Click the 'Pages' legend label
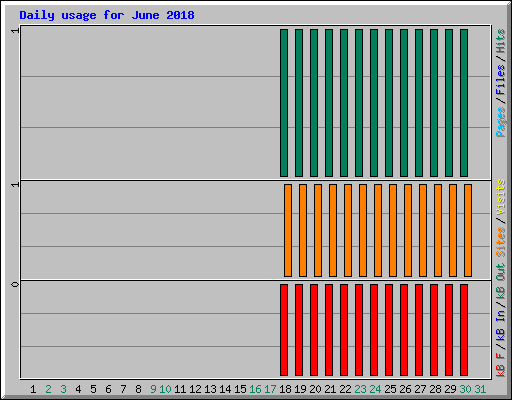 [500, 122]
